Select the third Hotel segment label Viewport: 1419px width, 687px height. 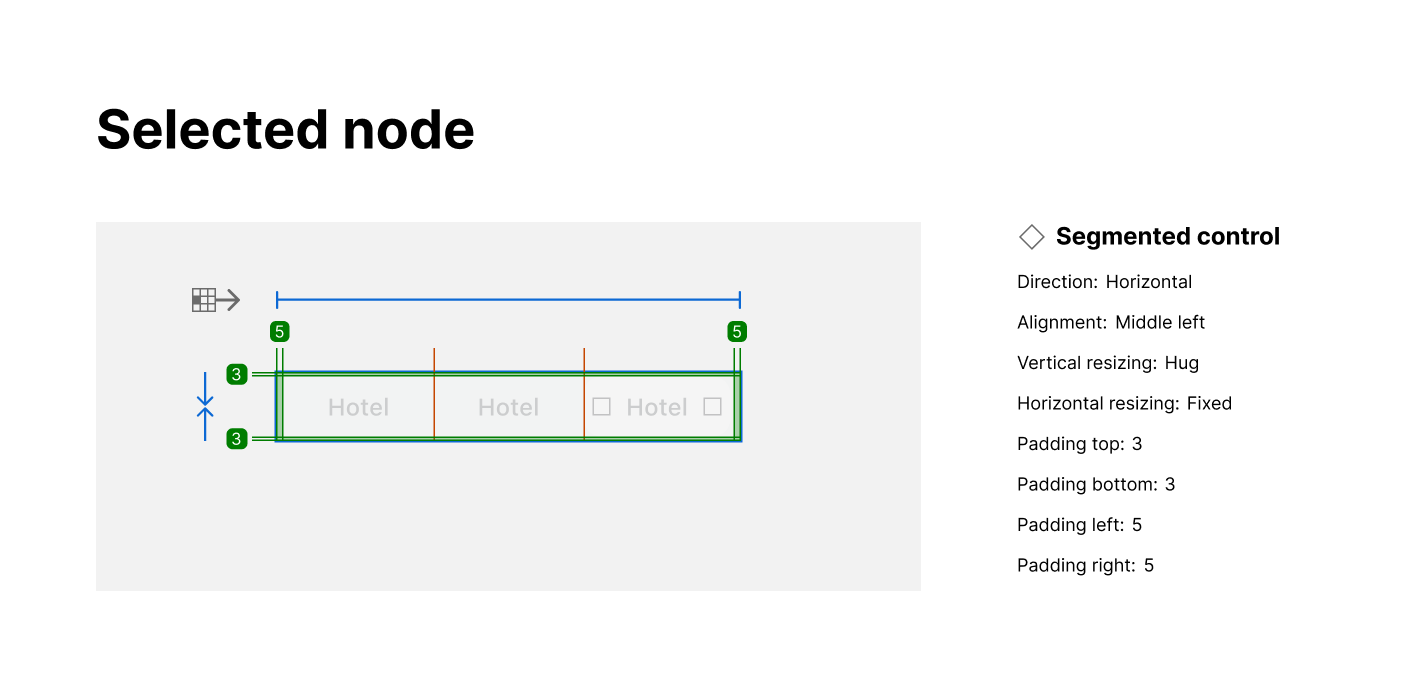(x=656, y=407)
